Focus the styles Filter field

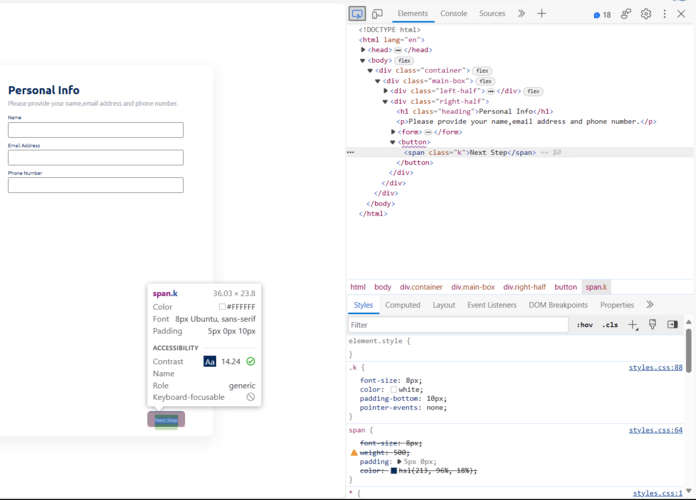coord(459,325)
